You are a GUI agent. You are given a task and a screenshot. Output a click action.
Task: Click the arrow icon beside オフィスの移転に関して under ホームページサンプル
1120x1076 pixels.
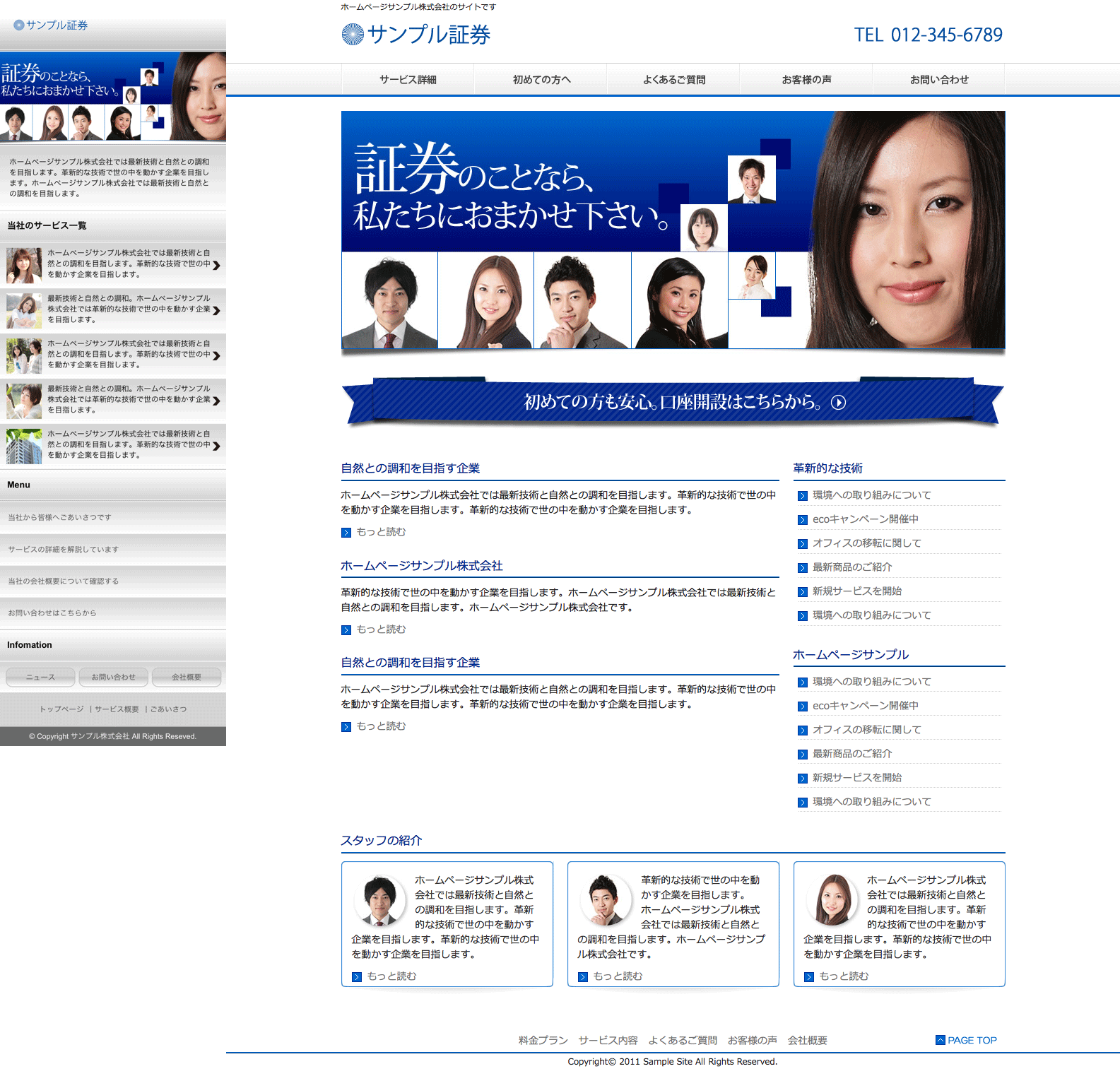(x=802, y=731)
